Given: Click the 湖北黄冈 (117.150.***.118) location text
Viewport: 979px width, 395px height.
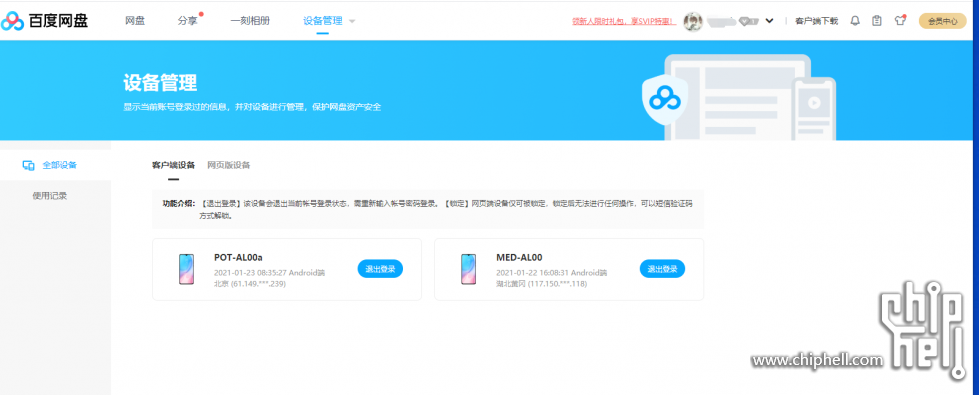Looking at the screenshot, I should click(541, 284).
